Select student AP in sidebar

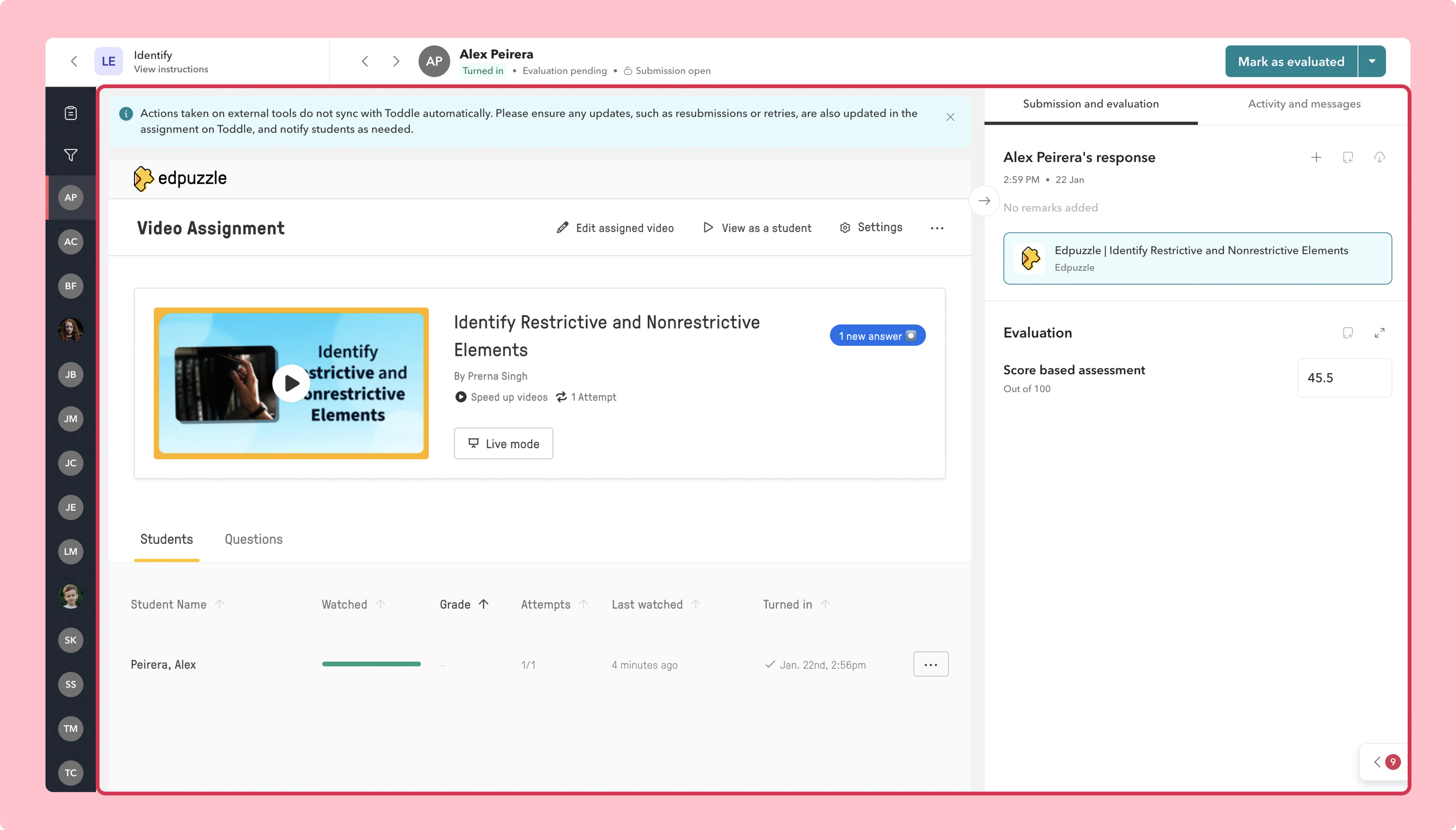(71, 197)
